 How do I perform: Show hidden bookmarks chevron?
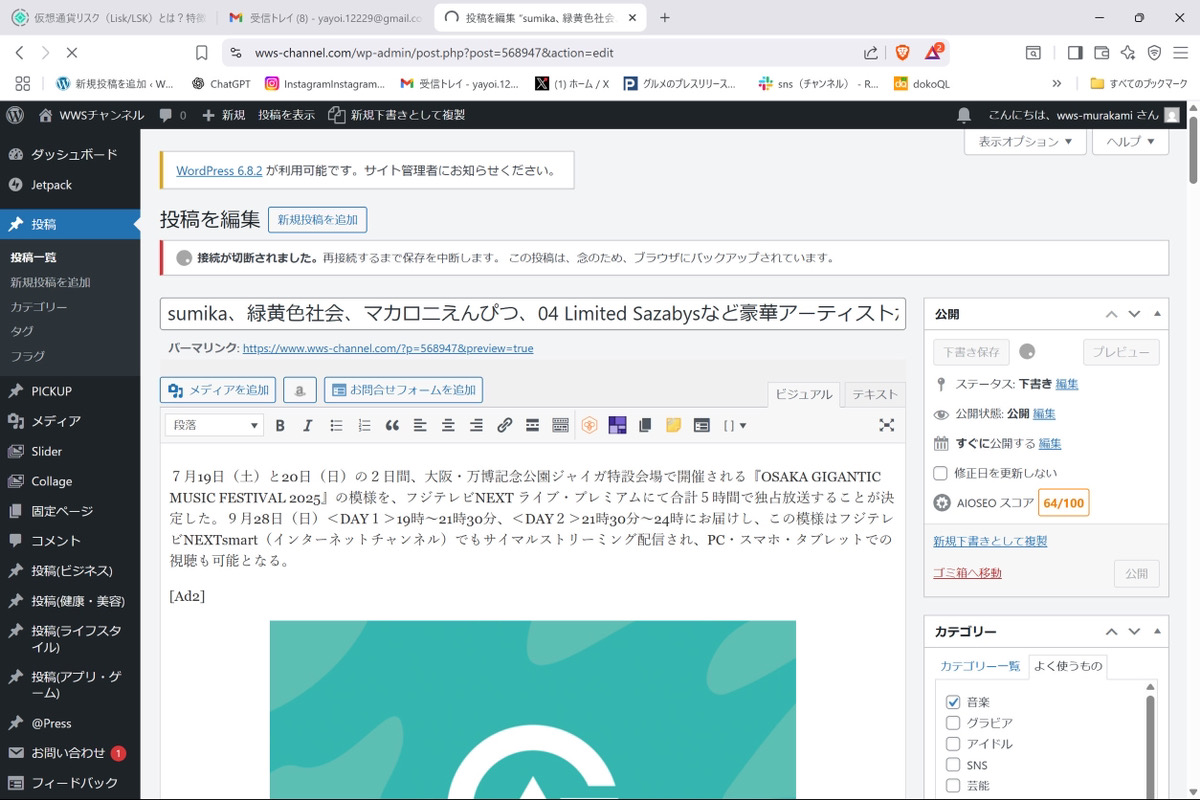point(1057,84)
